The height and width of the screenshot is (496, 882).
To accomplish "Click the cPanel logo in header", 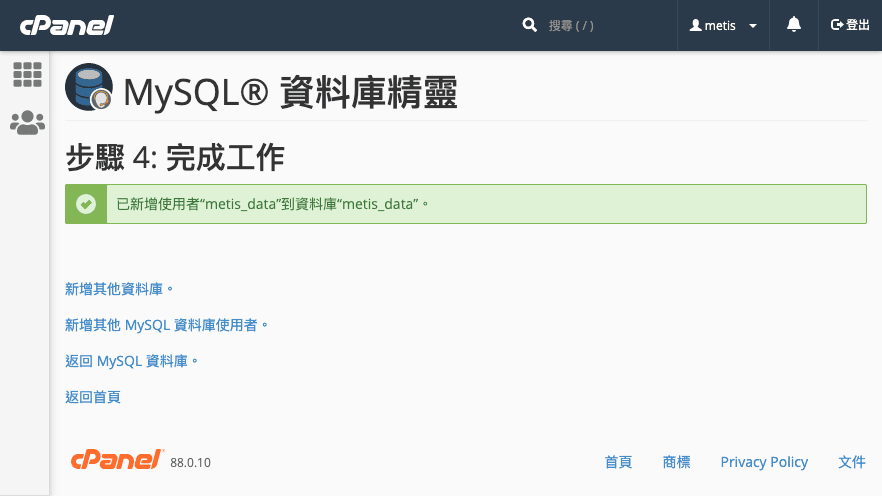I will [x=66, y=25].
